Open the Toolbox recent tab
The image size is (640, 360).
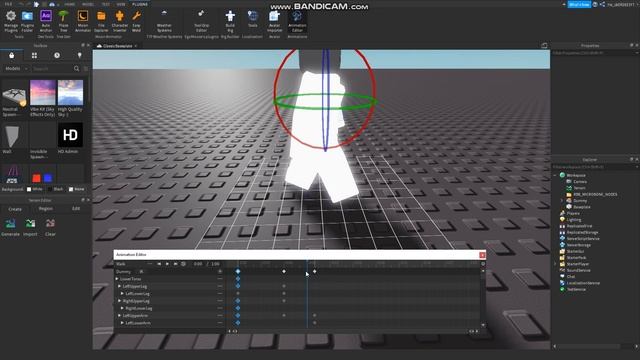[57, 56]
